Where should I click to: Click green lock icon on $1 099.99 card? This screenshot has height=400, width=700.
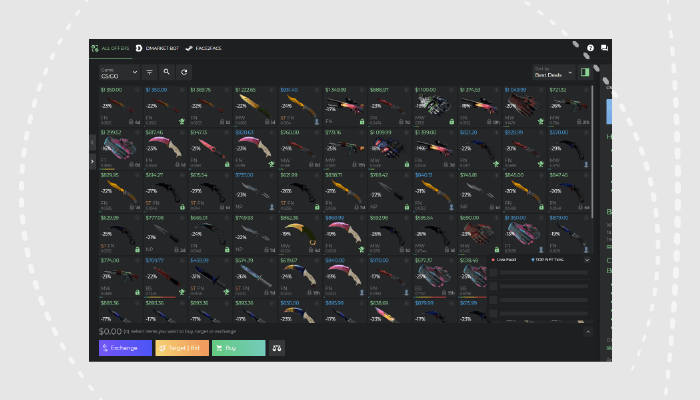407,164
